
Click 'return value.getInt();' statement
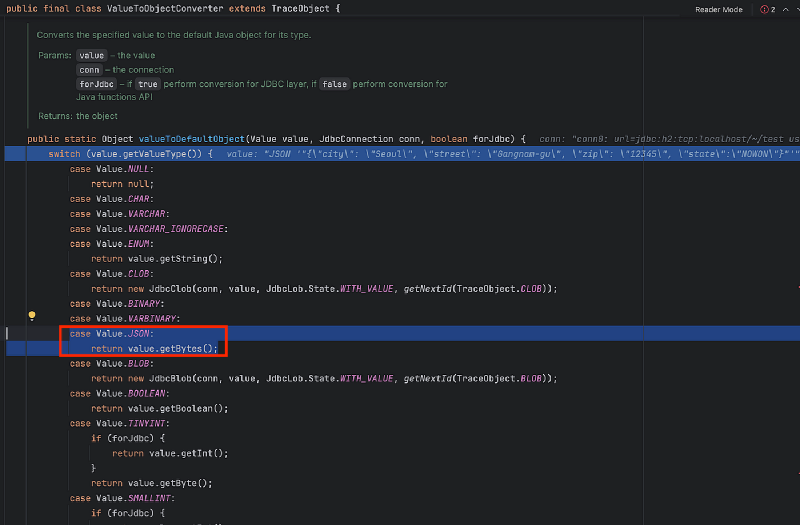170,453
